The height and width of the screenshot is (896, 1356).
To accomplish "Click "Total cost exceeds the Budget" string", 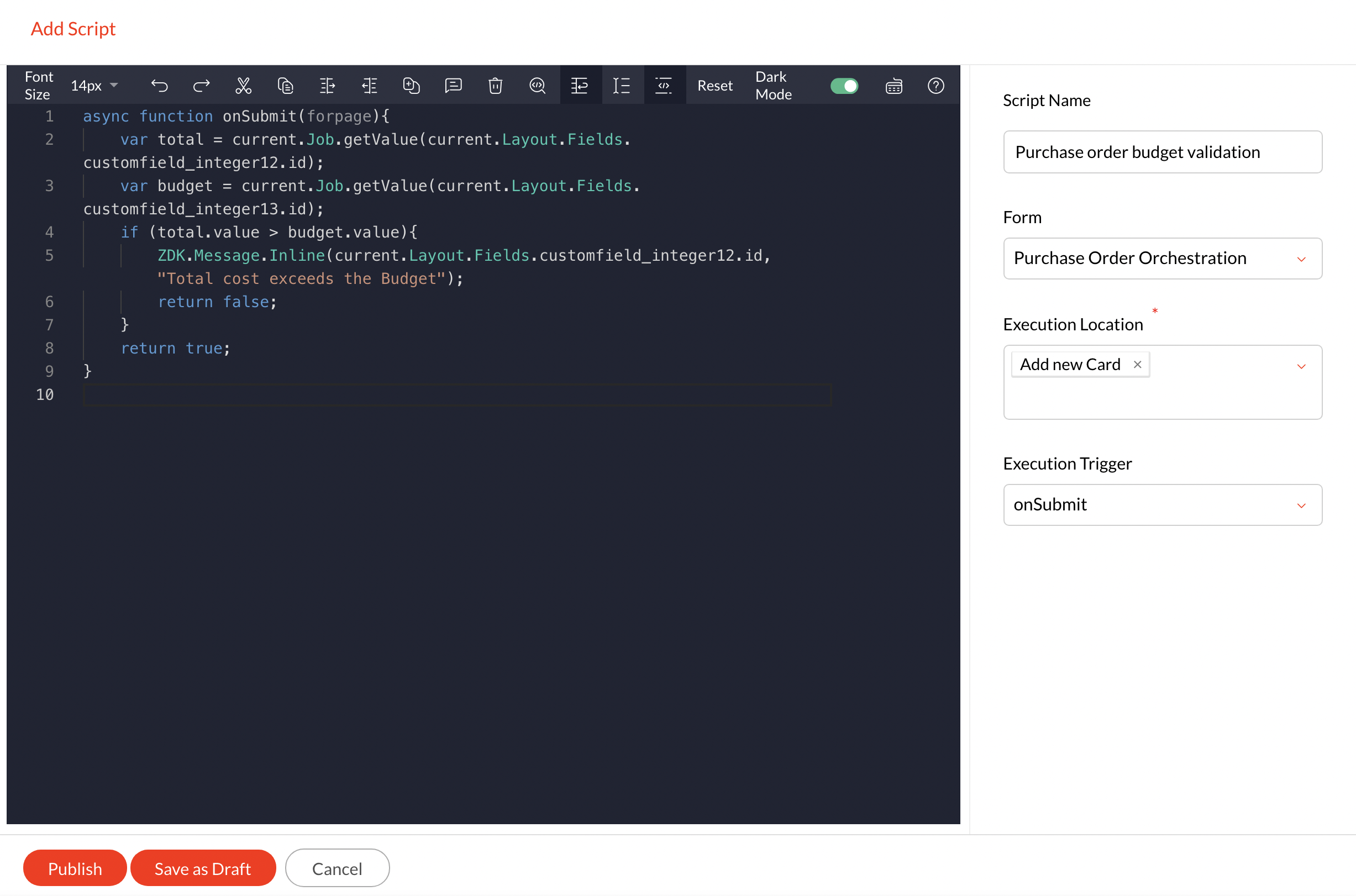I will click(x=301, y=279).
